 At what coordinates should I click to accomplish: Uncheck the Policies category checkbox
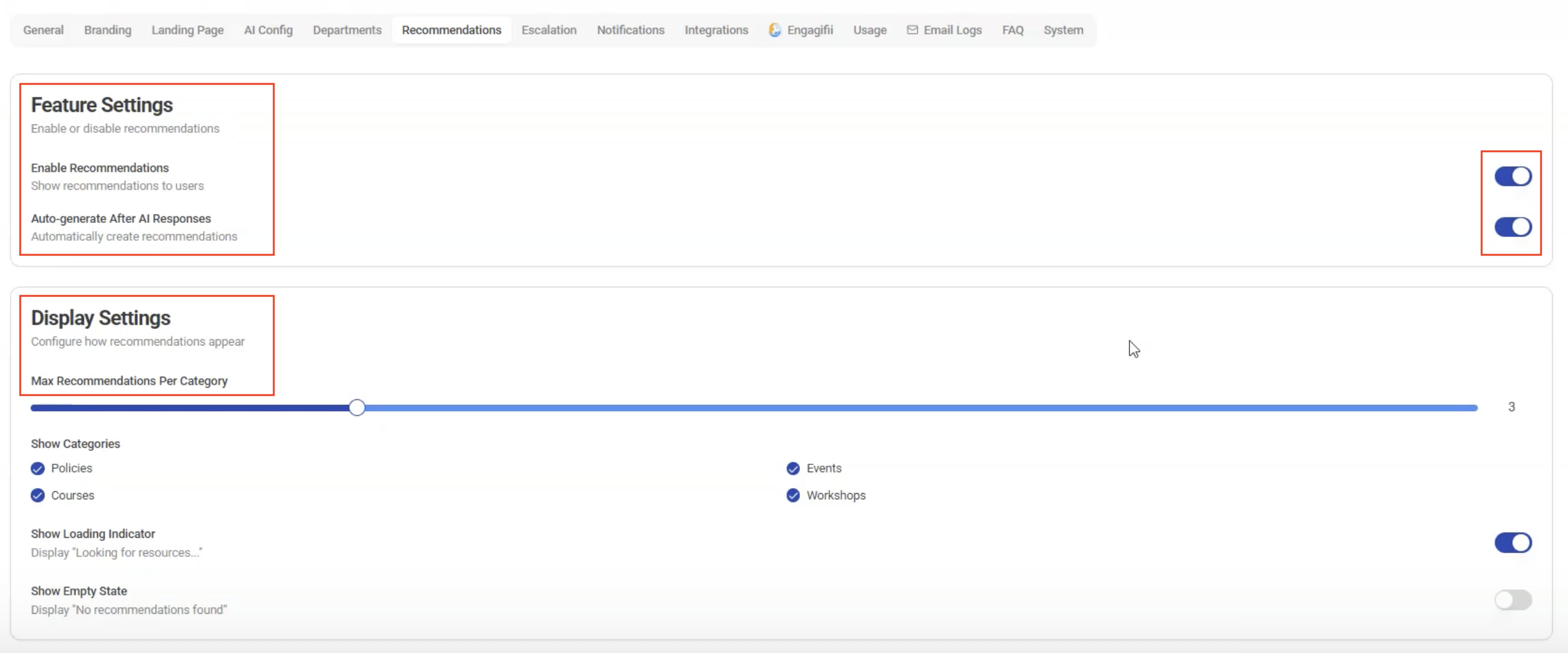[x=38, y=469]
